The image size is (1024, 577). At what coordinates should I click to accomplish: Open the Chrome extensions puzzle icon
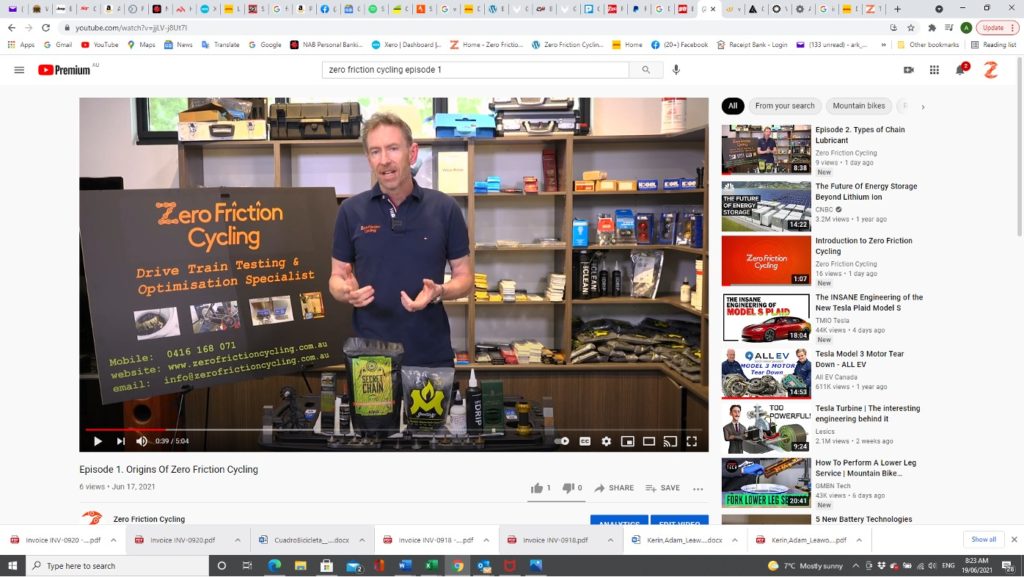932,27
